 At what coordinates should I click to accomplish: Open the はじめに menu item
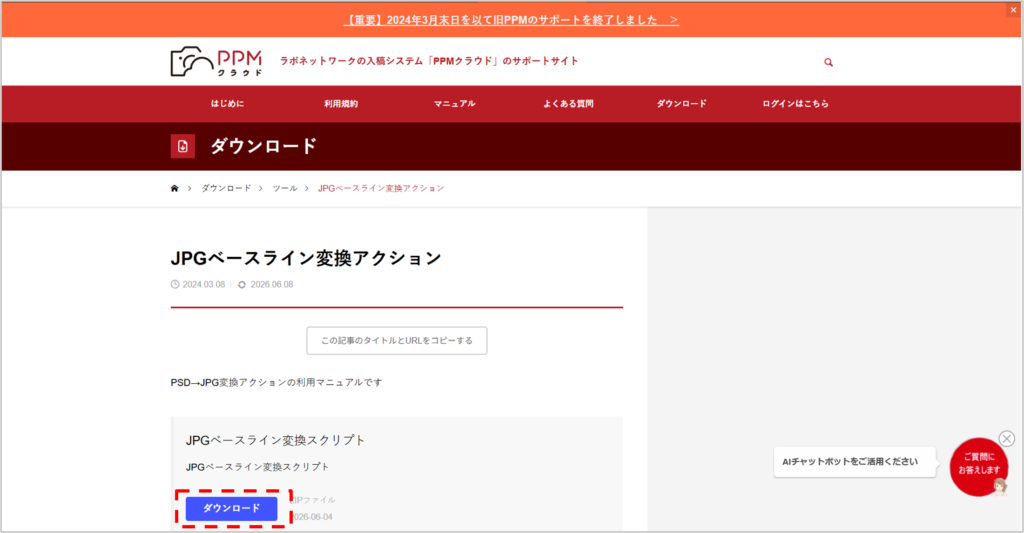[x=227, y=104]
